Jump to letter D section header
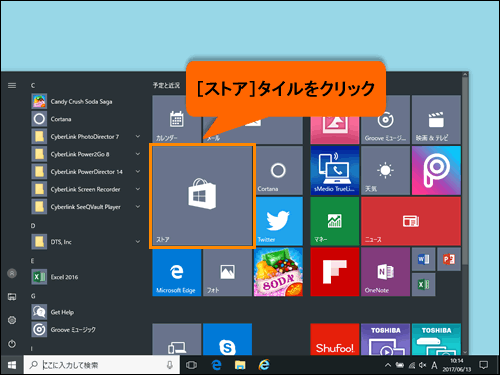Image resolution: width=500 pixels, height=375 pixels. (33, 226)
